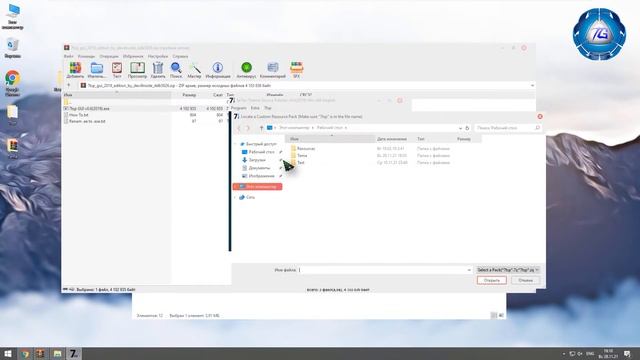The height and width of the screenshot is (360, 640).
Task: Open the Wizard (Мастер) wand icon
Action: [x=194, y=70]
